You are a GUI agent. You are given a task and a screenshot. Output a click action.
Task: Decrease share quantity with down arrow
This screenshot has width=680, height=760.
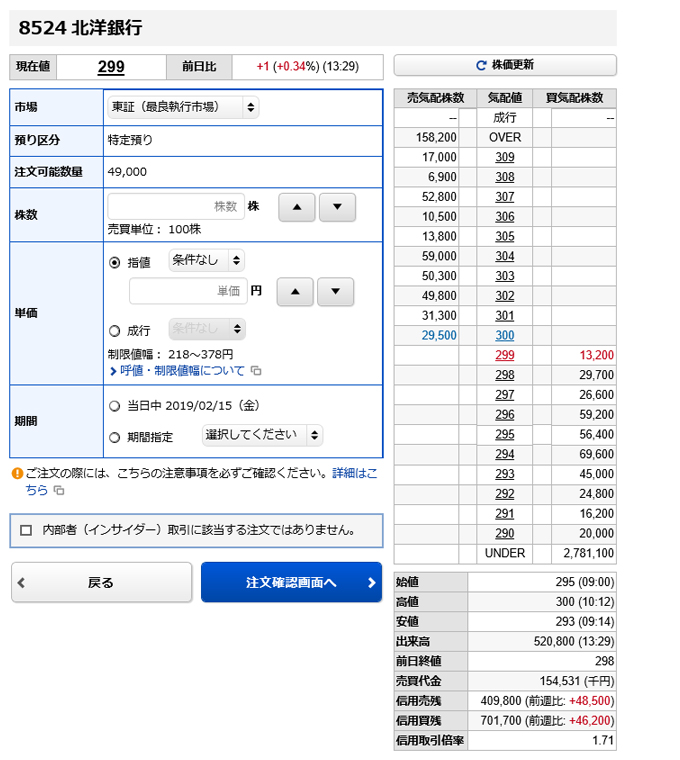[x=337, y=207]
